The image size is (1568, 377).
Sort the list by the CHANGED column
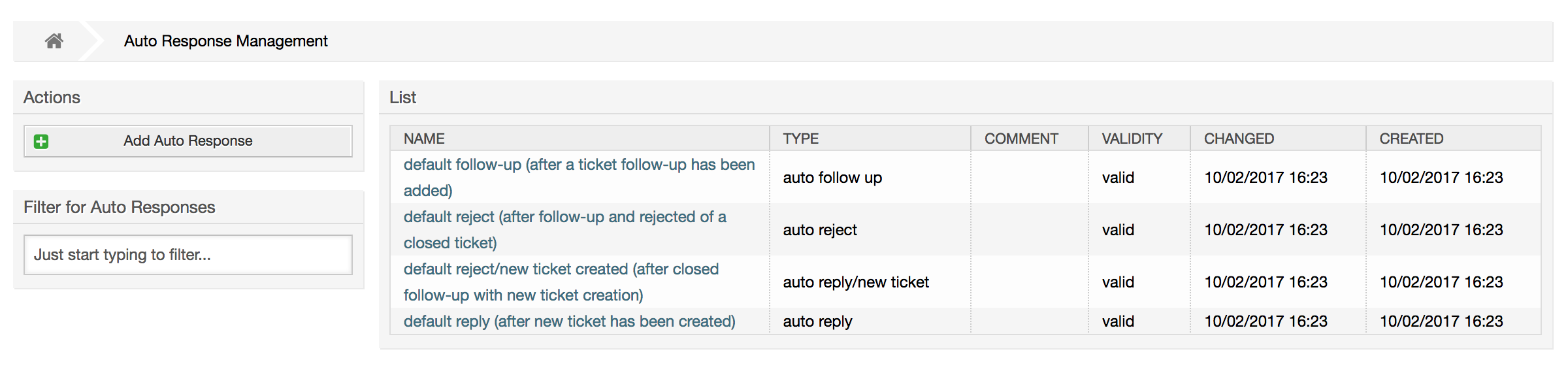(x=1239, y=138)
